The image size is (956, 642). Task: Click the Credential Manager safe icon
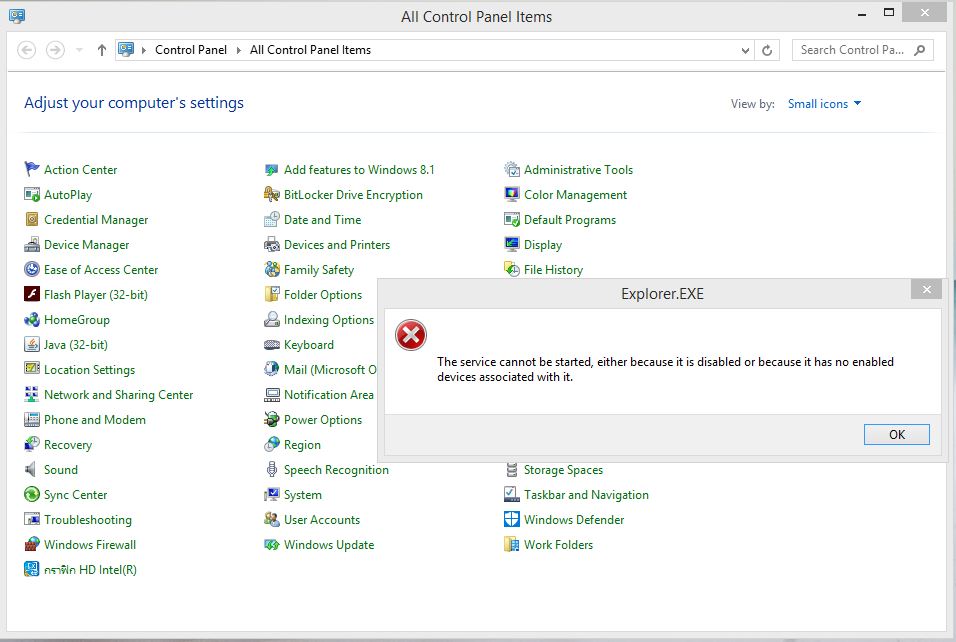(32, 219)
